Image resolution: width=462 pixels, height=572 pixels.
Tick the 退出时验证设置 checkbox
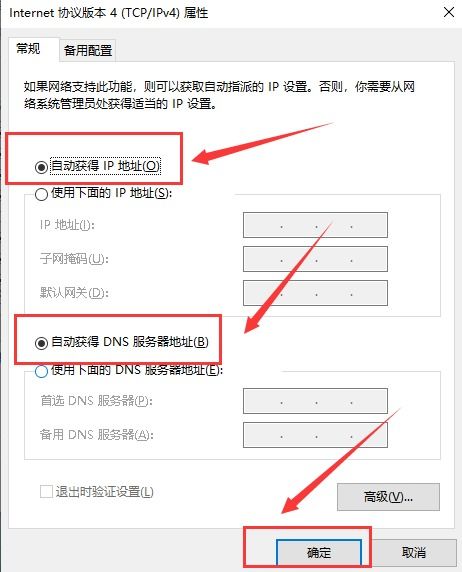point(46,491)
